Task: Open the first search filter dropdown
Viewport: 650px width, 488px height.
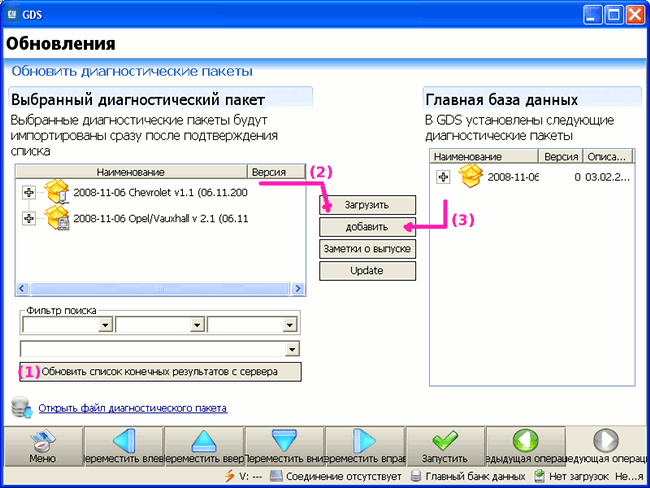Action: coord(105,325)
